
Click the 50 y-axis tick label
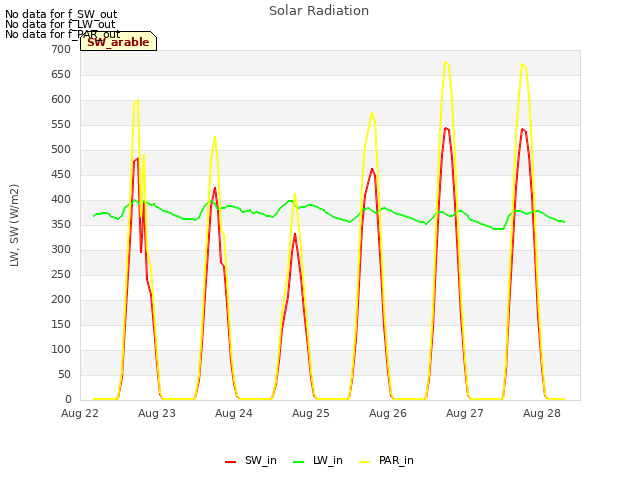[x=64, y=375]
